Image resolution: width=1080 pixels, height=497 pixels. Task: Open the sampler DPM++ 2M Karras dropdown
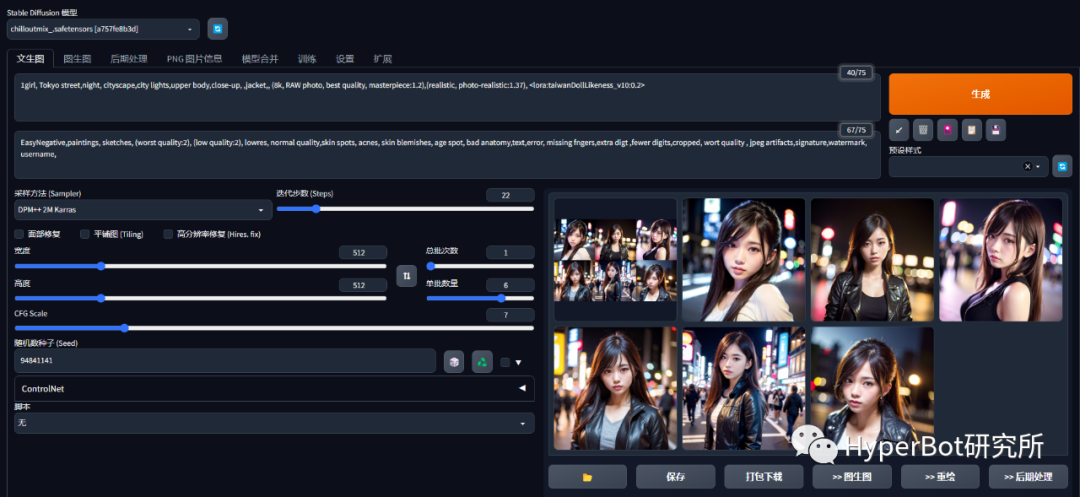[x=143, y=210]
